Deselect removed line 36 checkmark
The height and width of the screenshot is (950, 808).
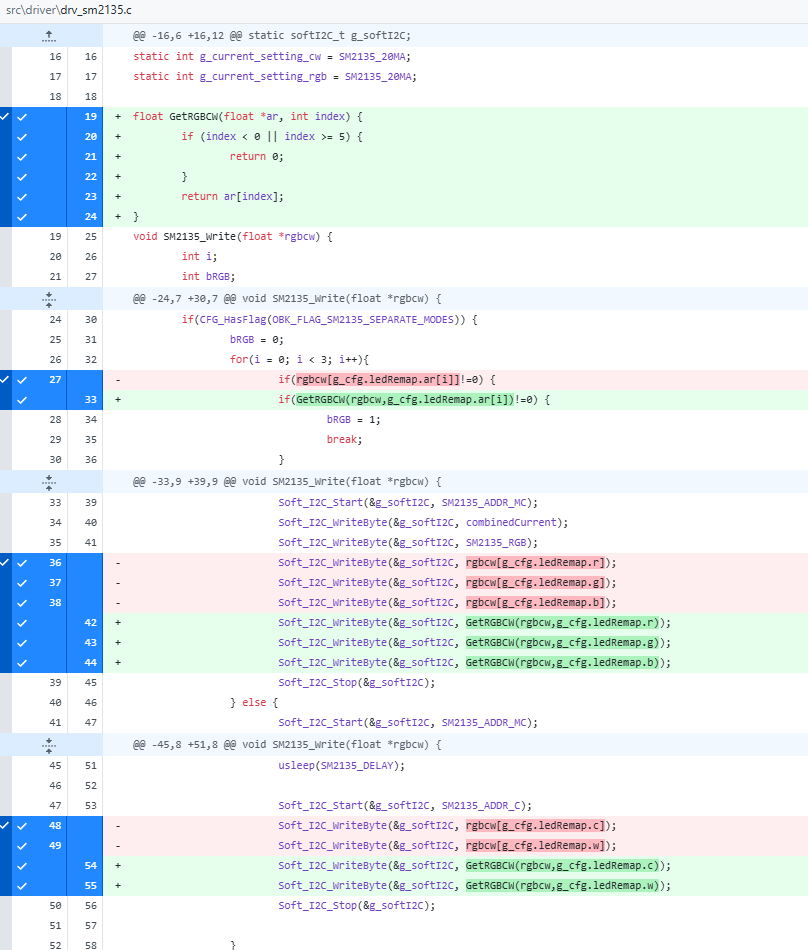[x=22, y=563]
